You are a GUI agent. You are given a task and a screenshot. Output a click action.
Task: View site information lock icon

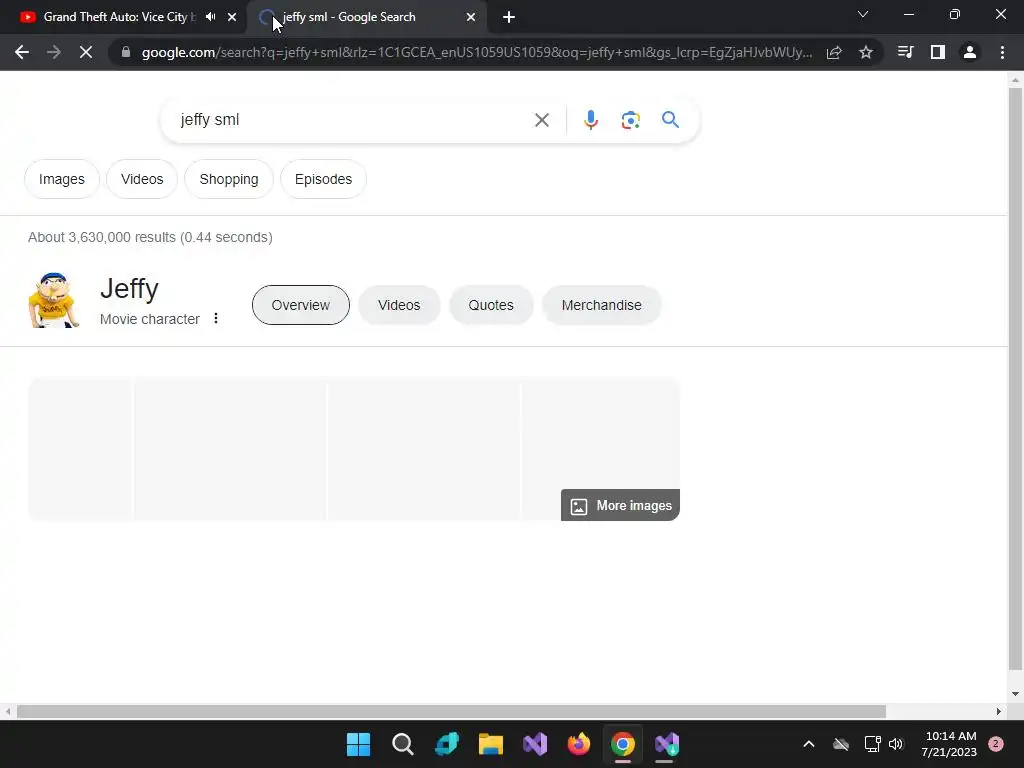tap(126, 52)
